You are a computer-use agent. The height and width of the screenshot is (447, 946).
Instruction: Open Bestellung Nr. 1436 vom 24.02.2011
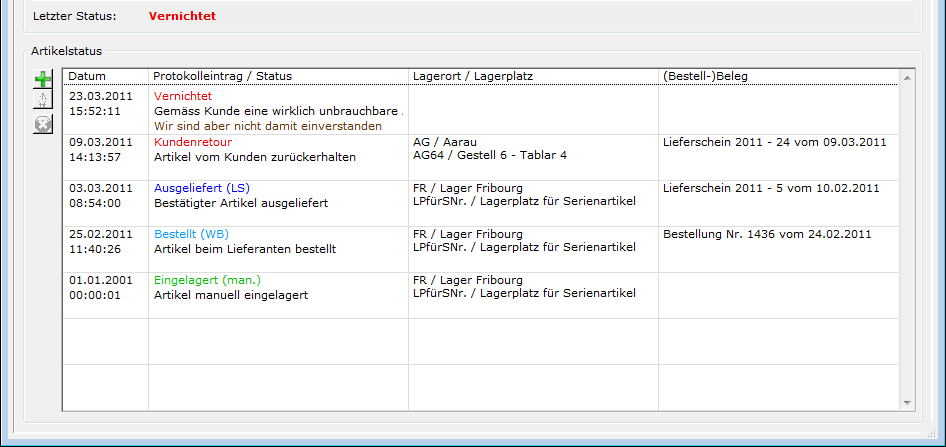point(767,234)
